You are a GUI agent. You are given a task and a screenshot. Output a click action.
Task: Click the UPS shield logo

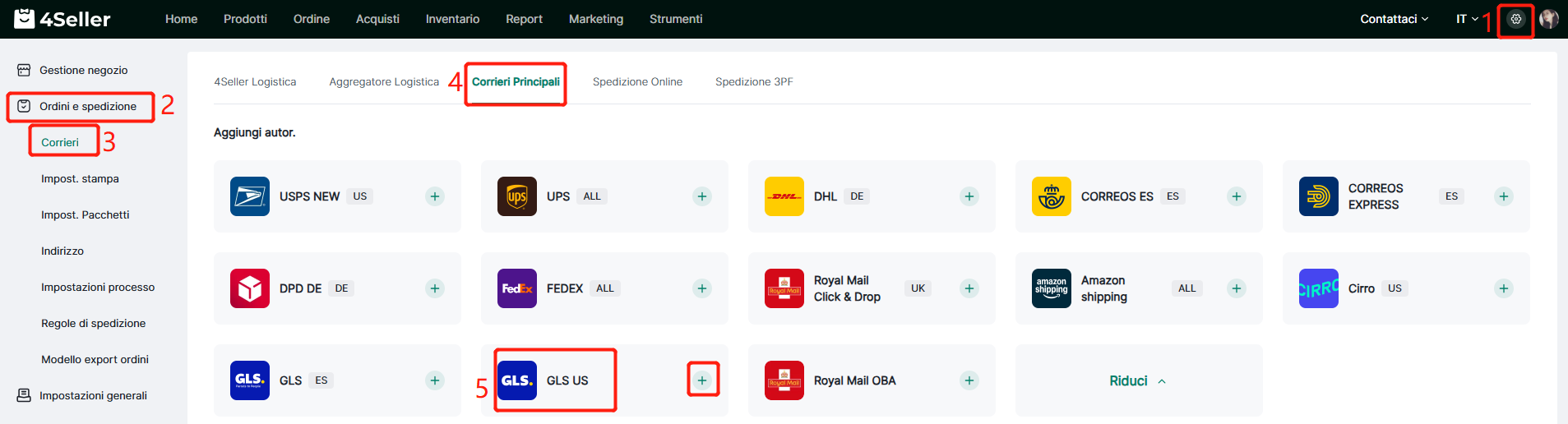(517, 196)
